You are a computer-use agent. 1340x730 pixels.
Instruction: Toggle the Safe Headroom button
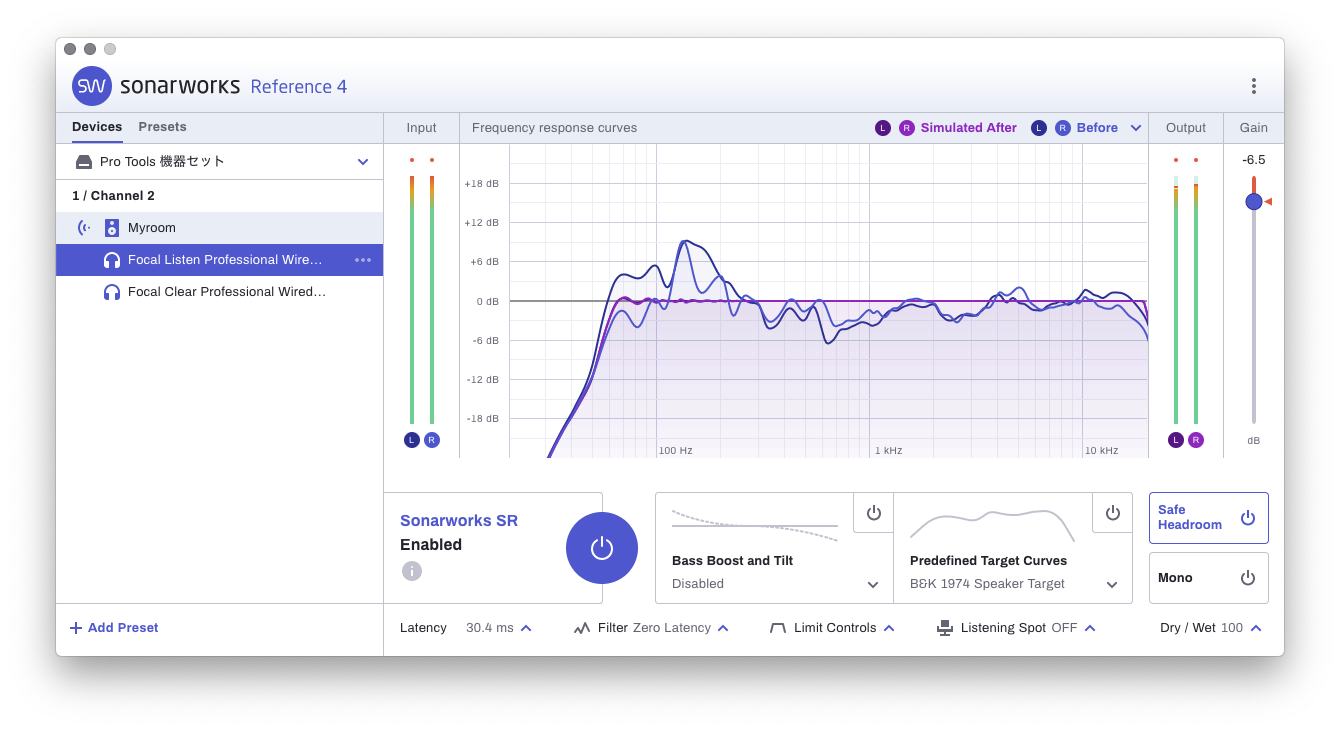click(1247, 518)
